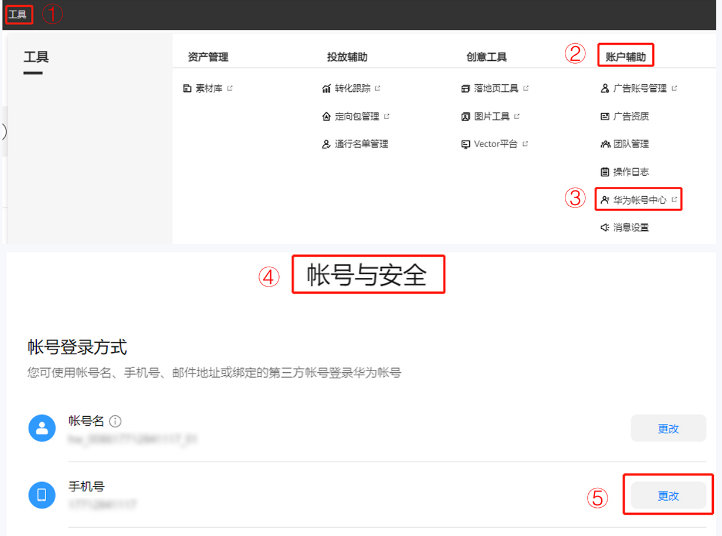The height and width of the screenshot is (536, 722).
Task: Click external-link icon beside Vector平台
Action: click(525, 144)
